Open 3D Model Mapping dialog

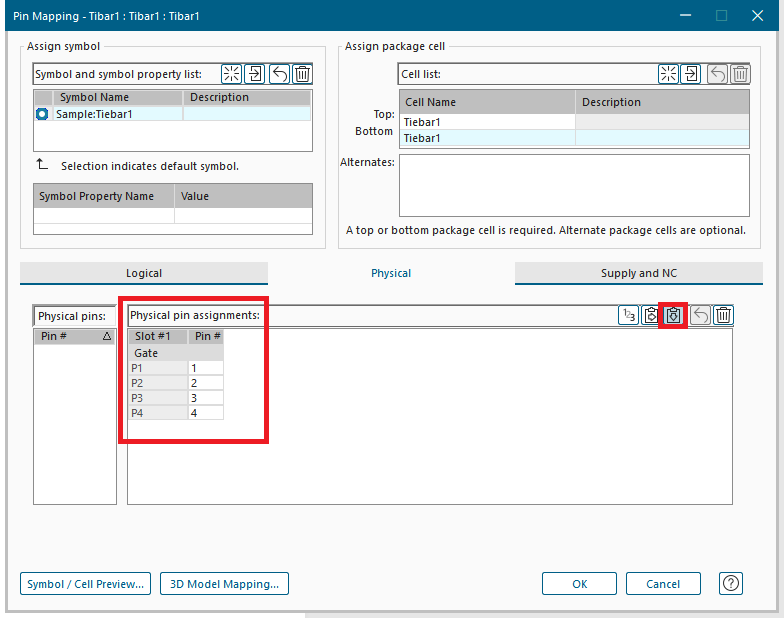[224, 584]
